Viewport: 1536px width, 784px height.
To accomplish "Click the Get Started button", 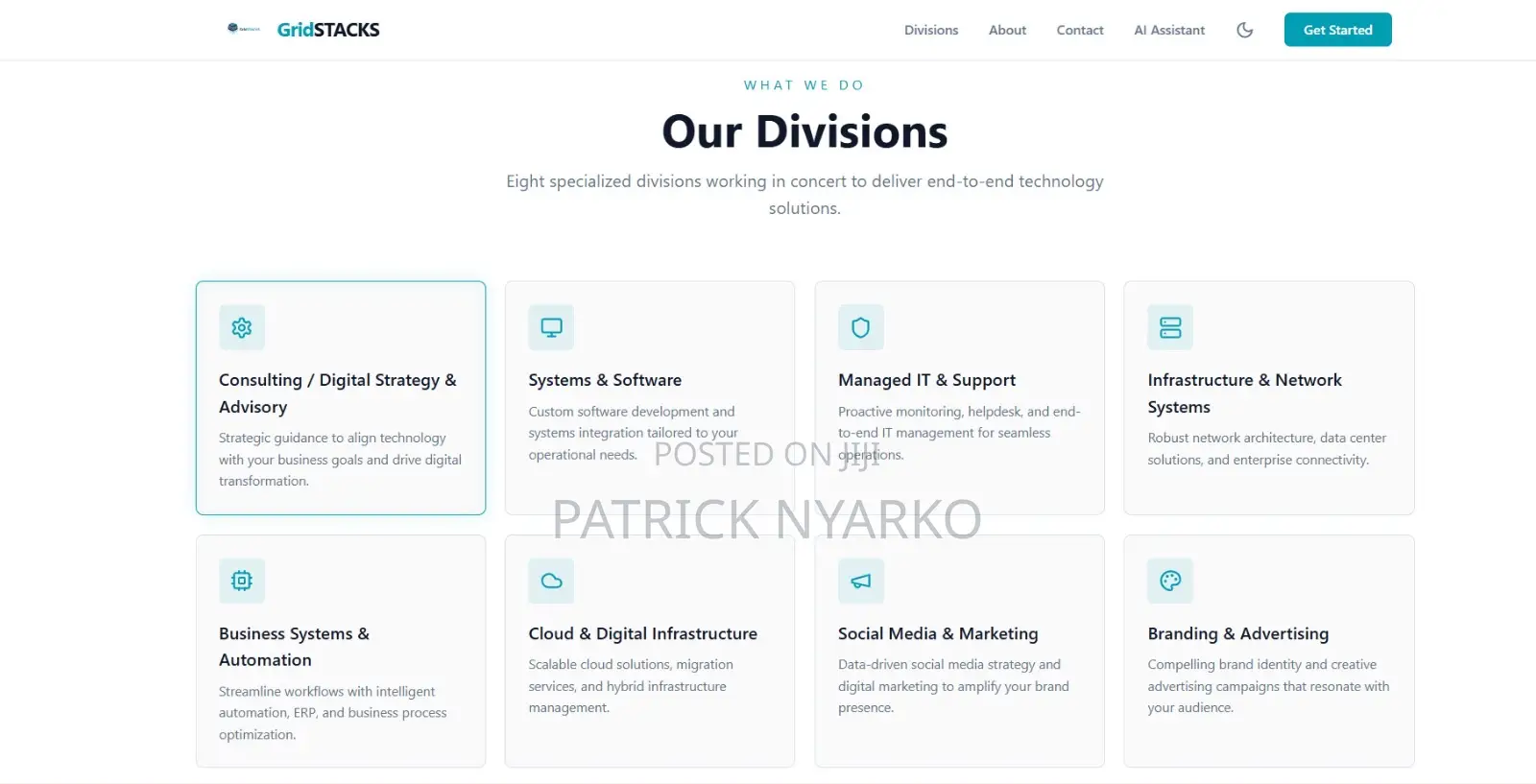I will click(x=1338, y=30).
